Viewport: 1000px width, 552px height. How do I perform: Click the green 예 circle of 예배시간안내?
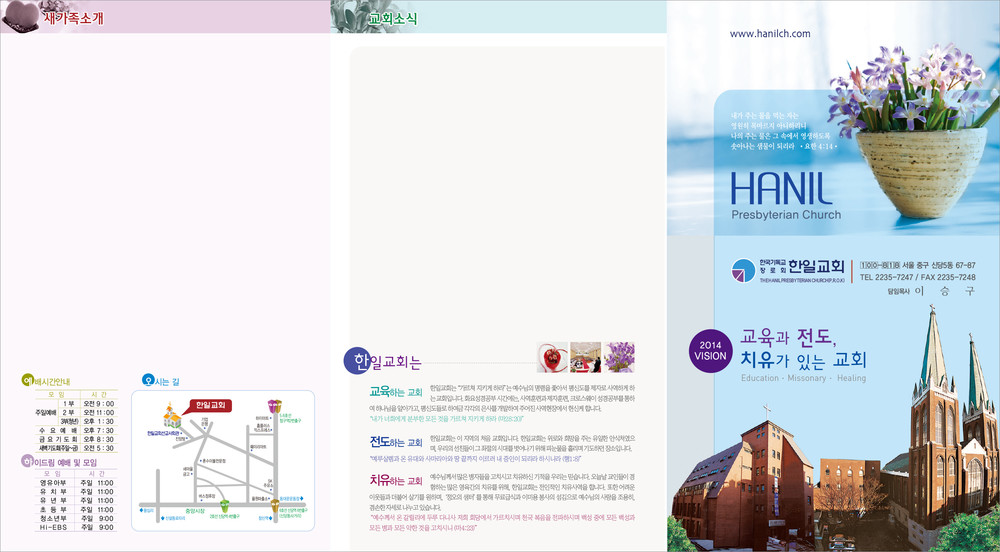click(x=28, y=381)
